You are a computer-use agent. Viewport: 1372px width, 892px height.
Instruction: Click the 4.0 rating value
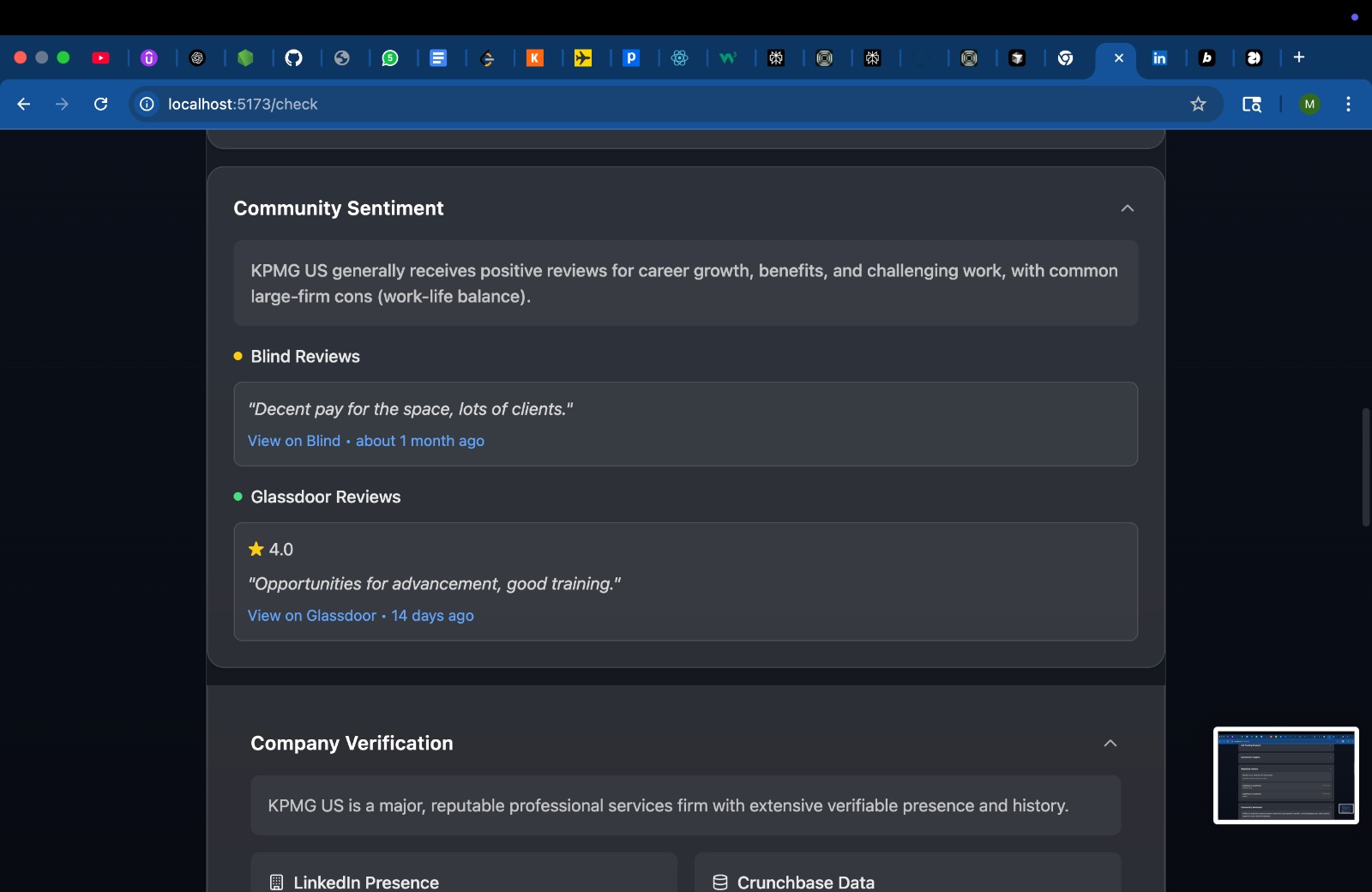[x=281, y=550]
